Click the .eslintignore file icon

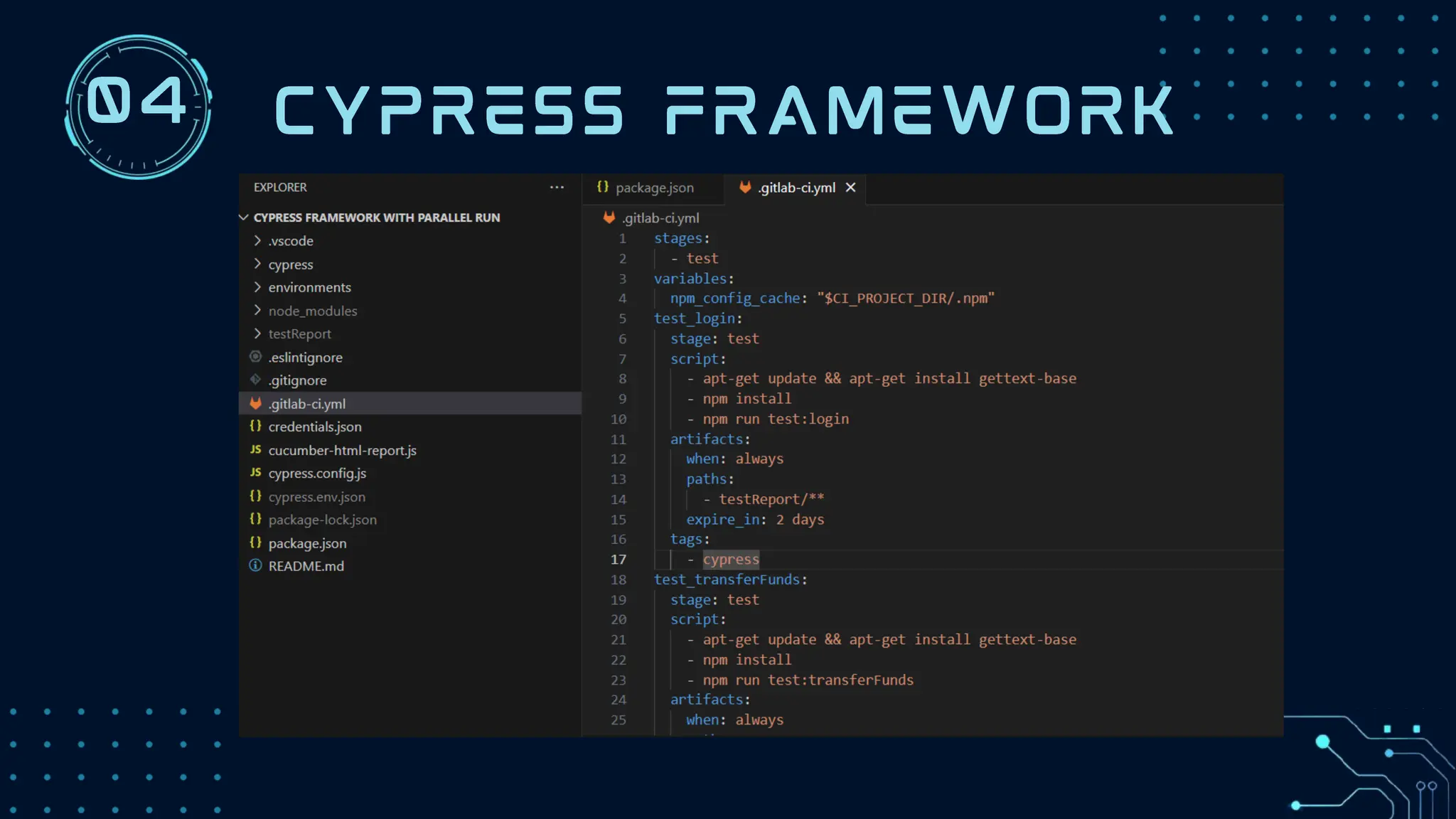(256, 357)
